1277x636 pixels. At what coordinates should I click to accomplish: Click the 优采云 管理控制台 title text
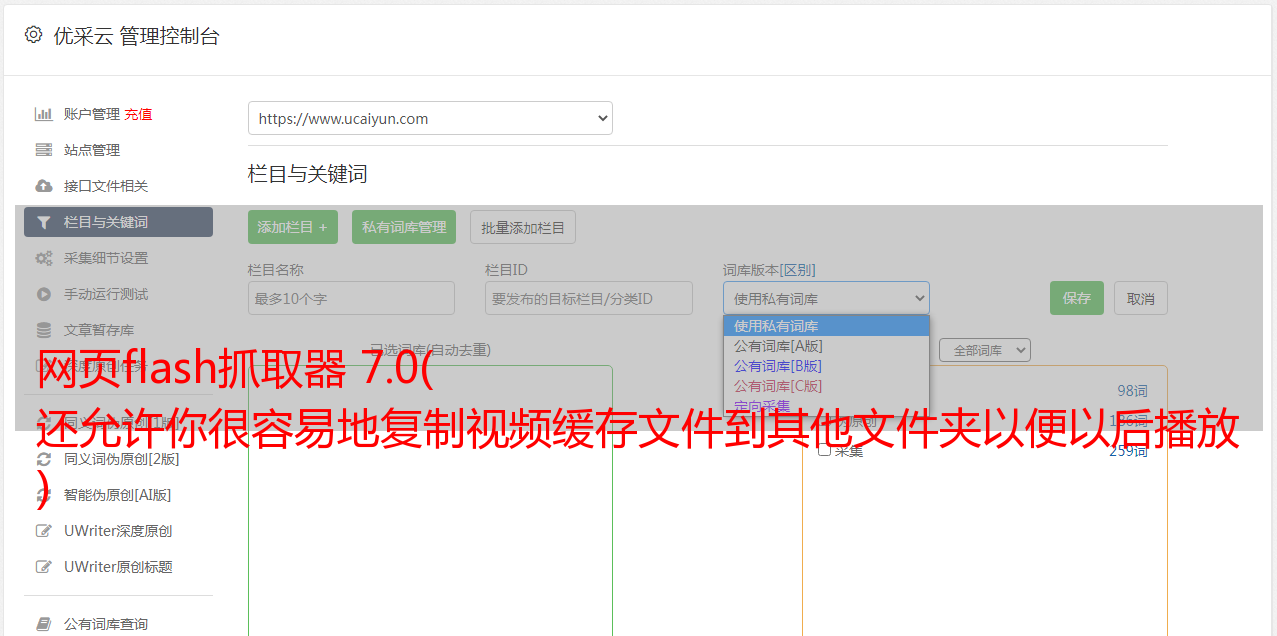pos(136,36)
